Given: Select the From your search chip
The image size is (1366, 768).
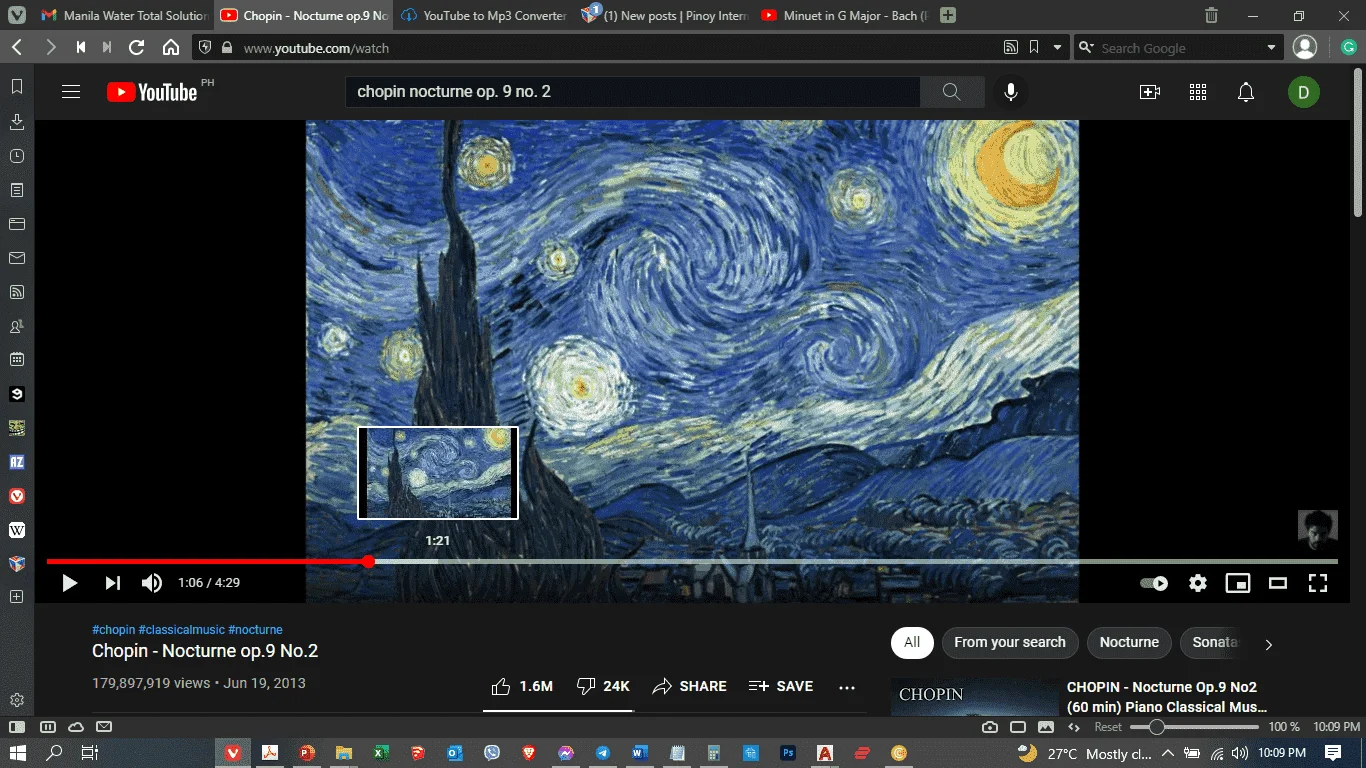Looking at the screenshot, I should [x=1010, y=643].
